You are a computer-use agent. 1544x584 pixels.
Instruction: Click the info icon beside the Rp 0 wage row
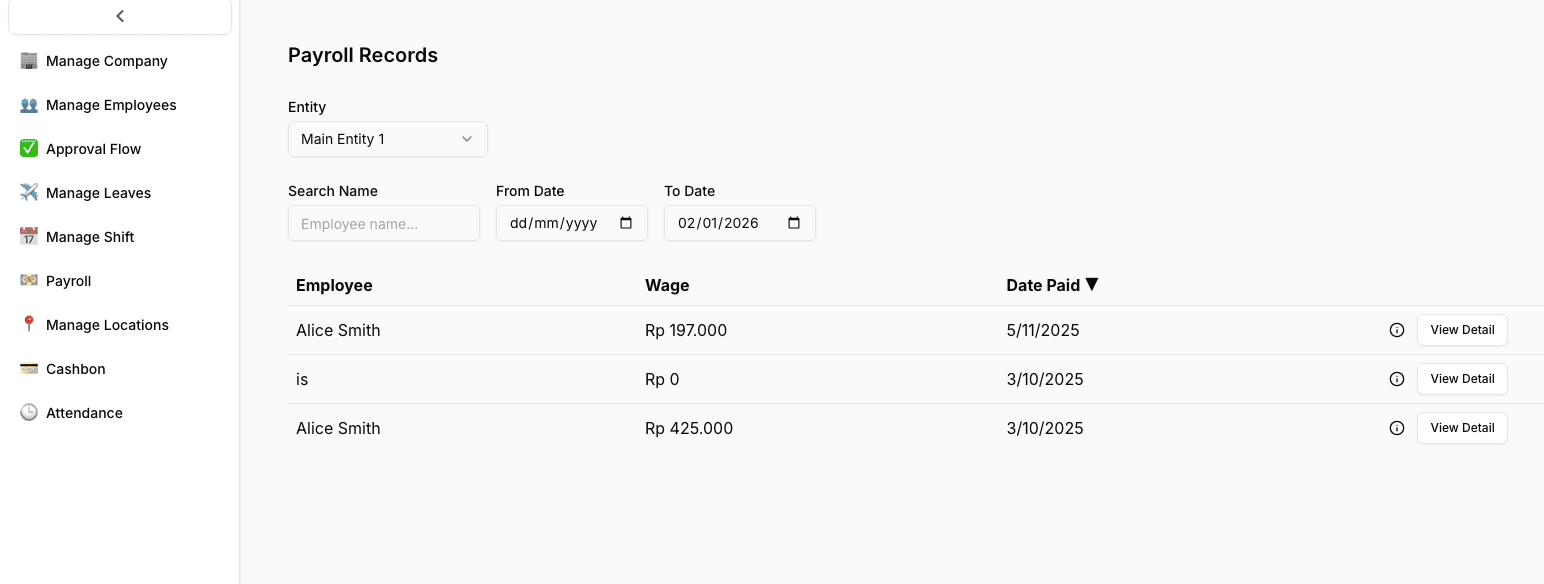1397,379
